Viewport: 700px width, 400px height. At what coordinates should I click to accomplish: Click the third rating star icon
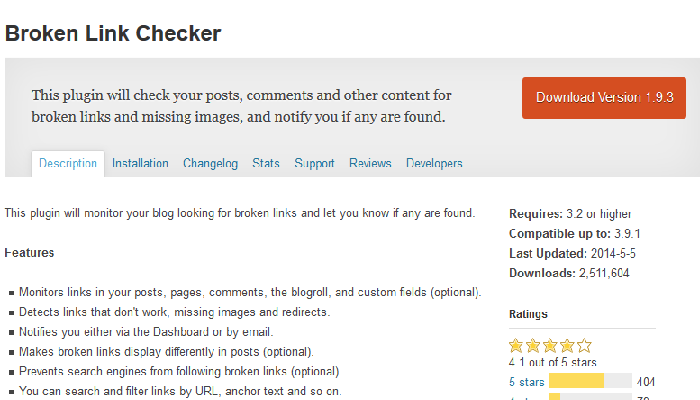tap(550, 346)
